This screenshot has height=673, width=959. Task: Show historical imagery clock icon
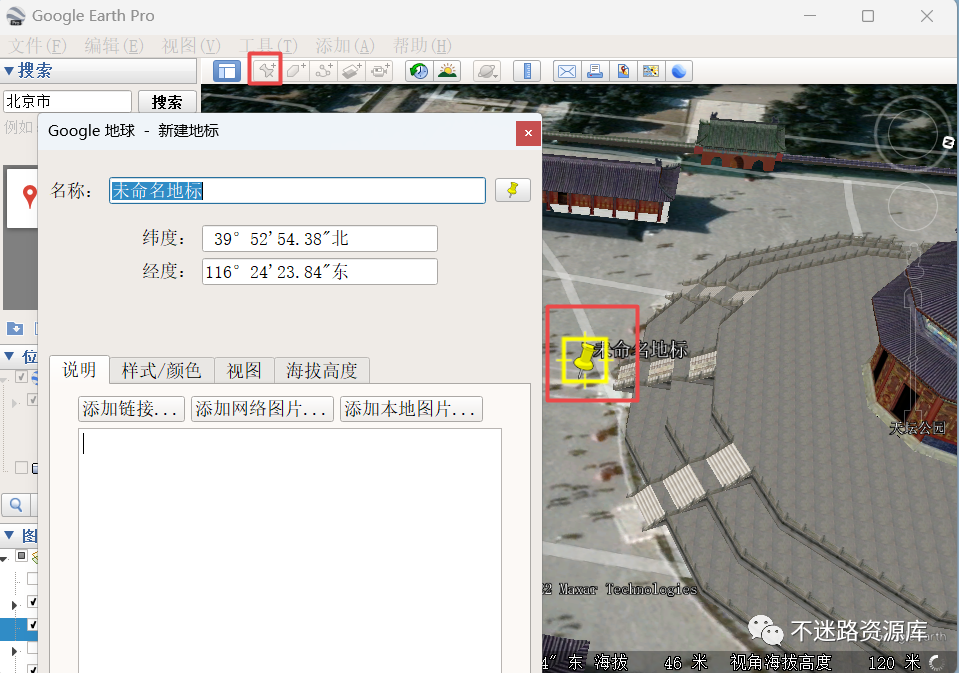click(x=420, y=71)
